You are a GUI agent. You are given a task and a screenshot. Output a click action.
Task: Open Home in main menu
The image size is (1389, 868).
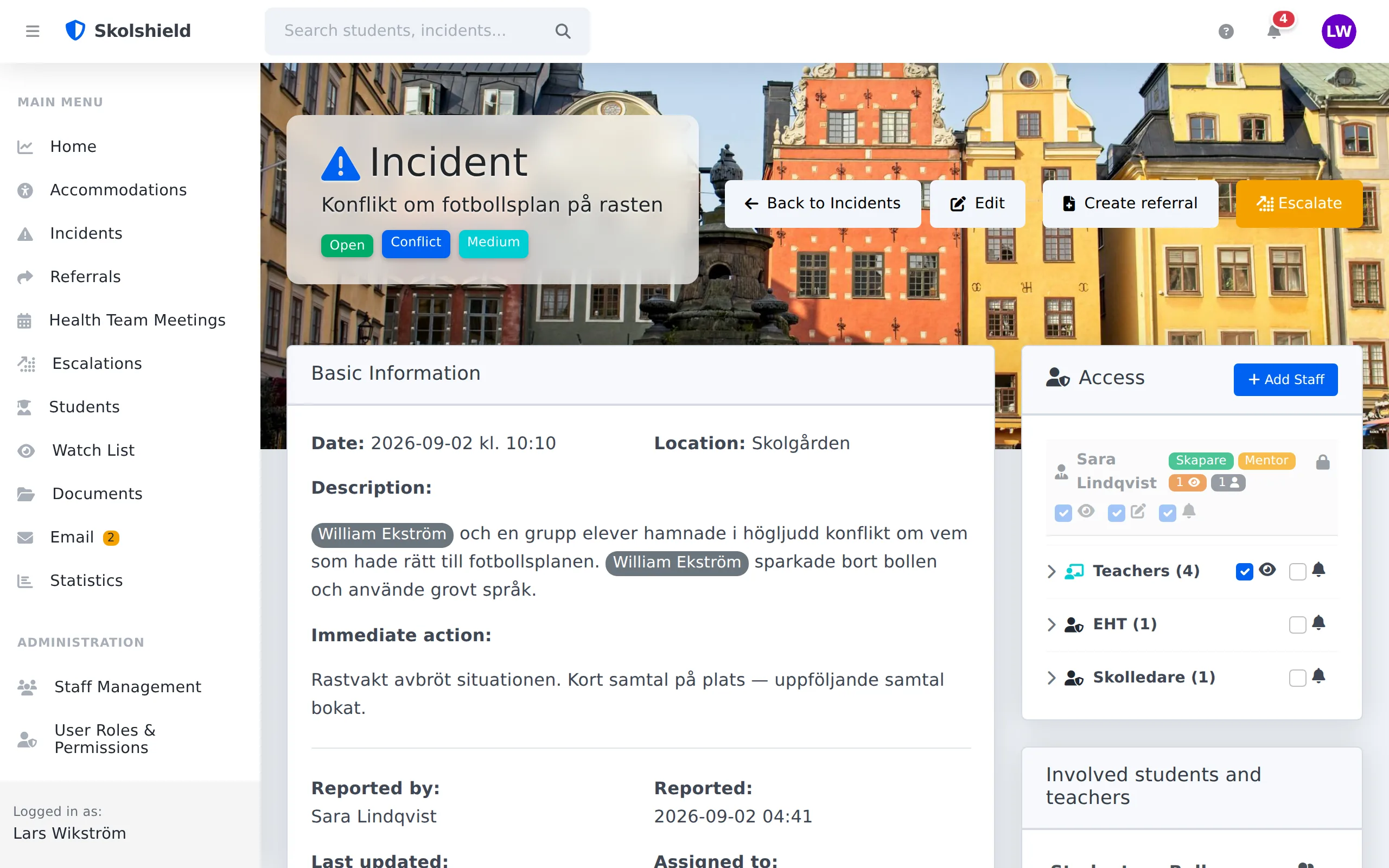point(130,147)
